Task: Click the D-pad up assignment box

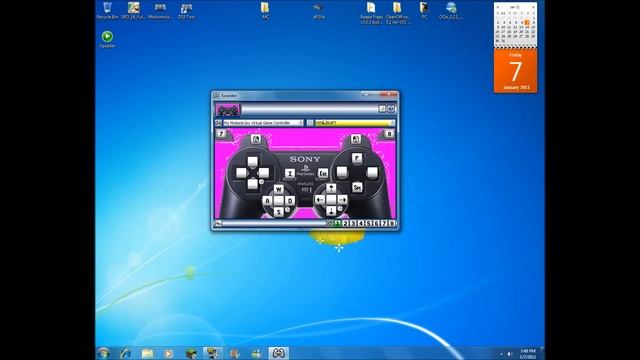Action: (x=253, y=162)
